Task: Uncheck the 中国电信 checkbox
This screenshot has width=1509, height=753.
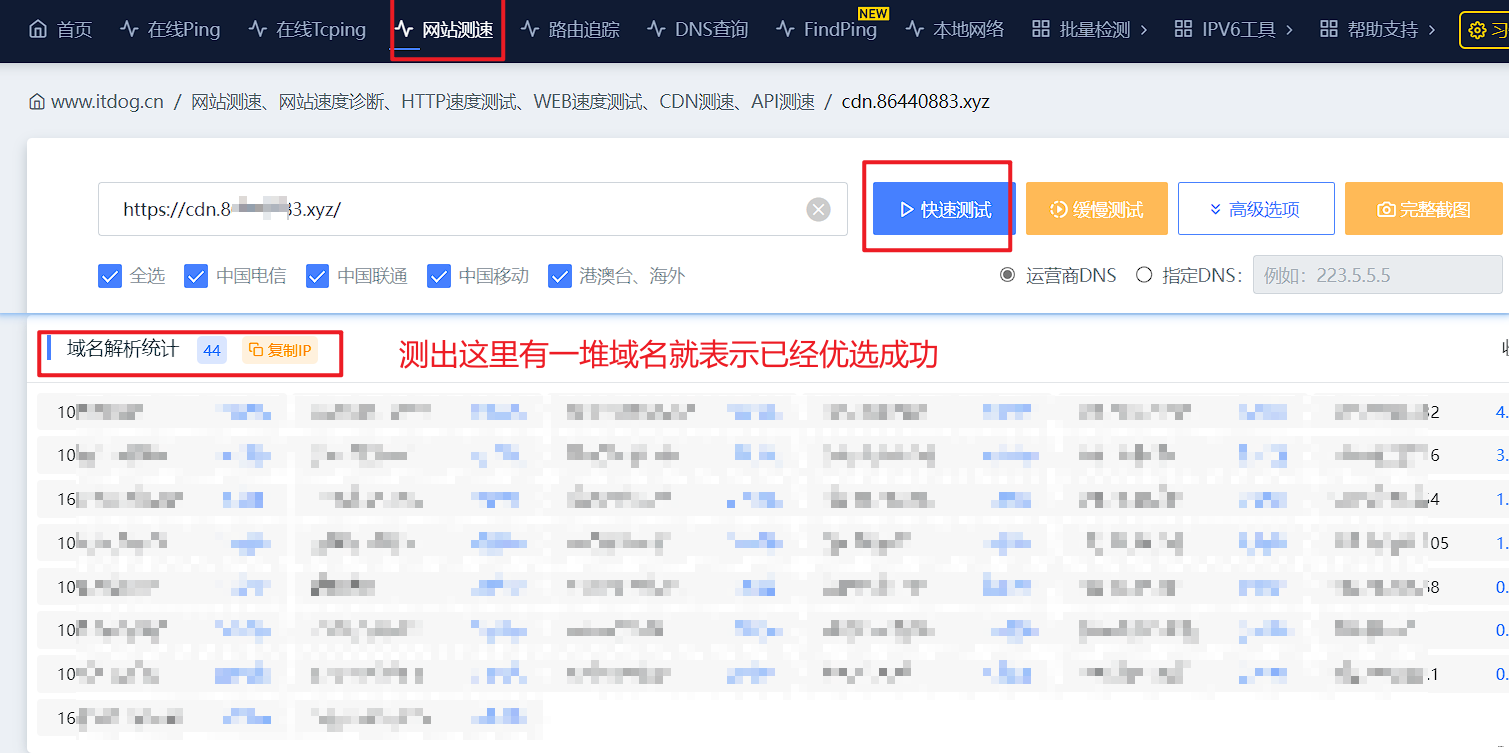Action: pyautogui.click(x=196, y=276)
